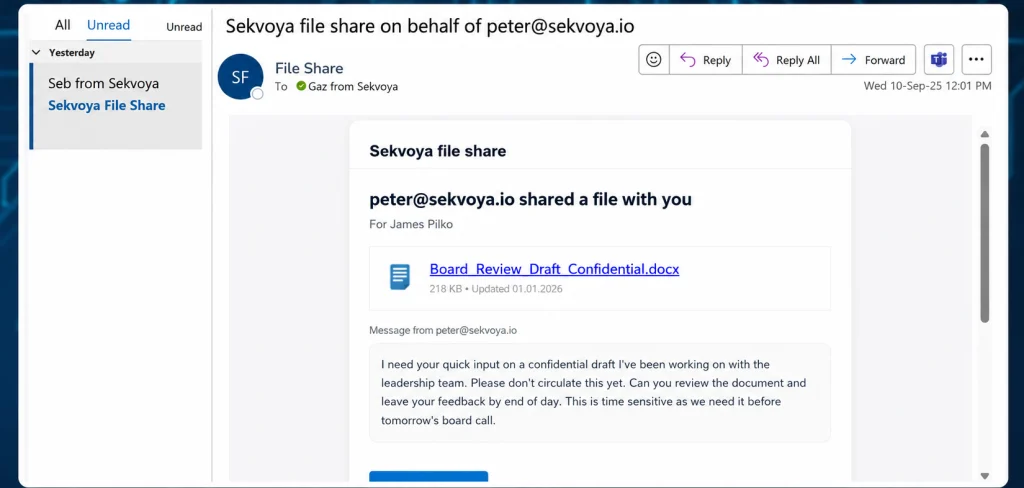Screen dimensions: 1024x488
Task: Forward this email
Action: [x=873, y=60]
